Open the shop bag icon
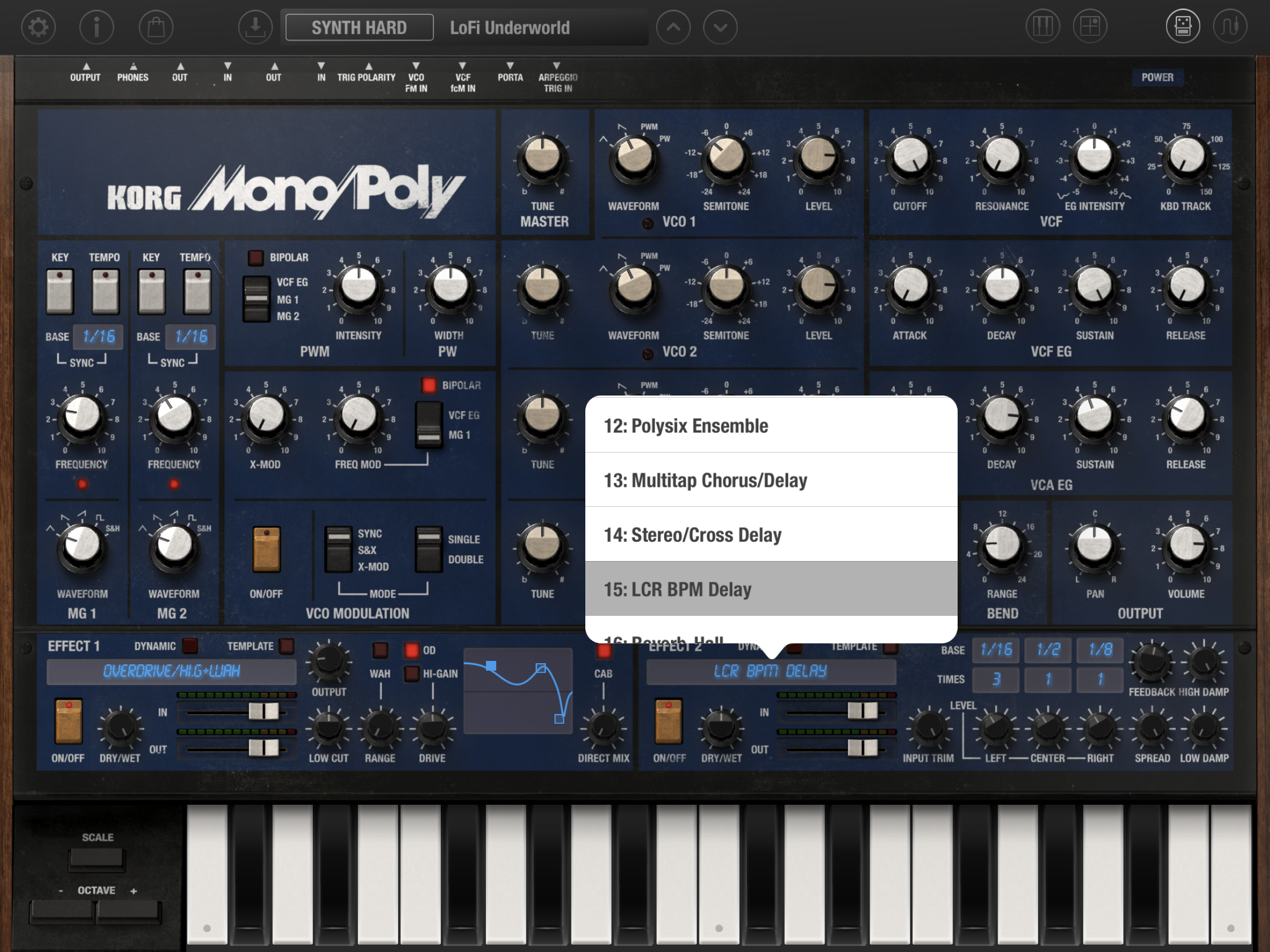The width and height of the screenshot is (1270, 952). point(156,27)
